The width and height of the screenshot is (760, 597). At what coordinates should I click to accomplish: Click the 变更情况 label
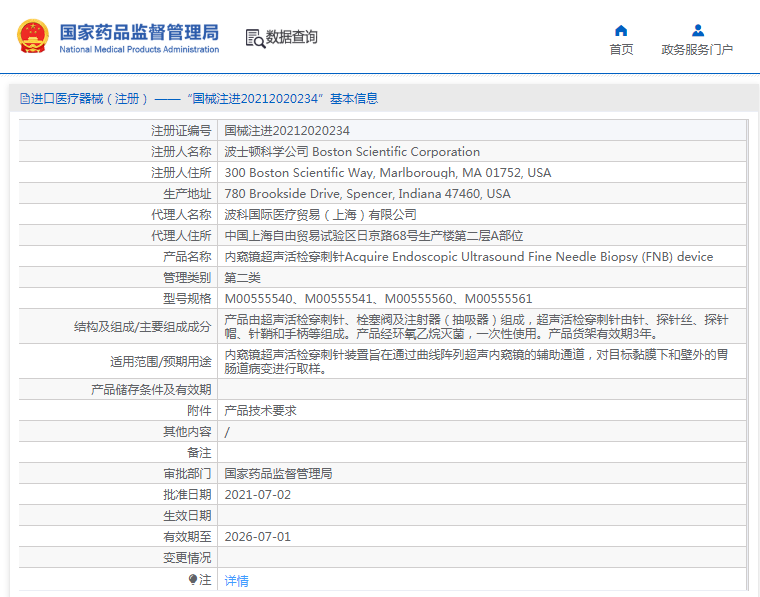[x=187, y=558]
